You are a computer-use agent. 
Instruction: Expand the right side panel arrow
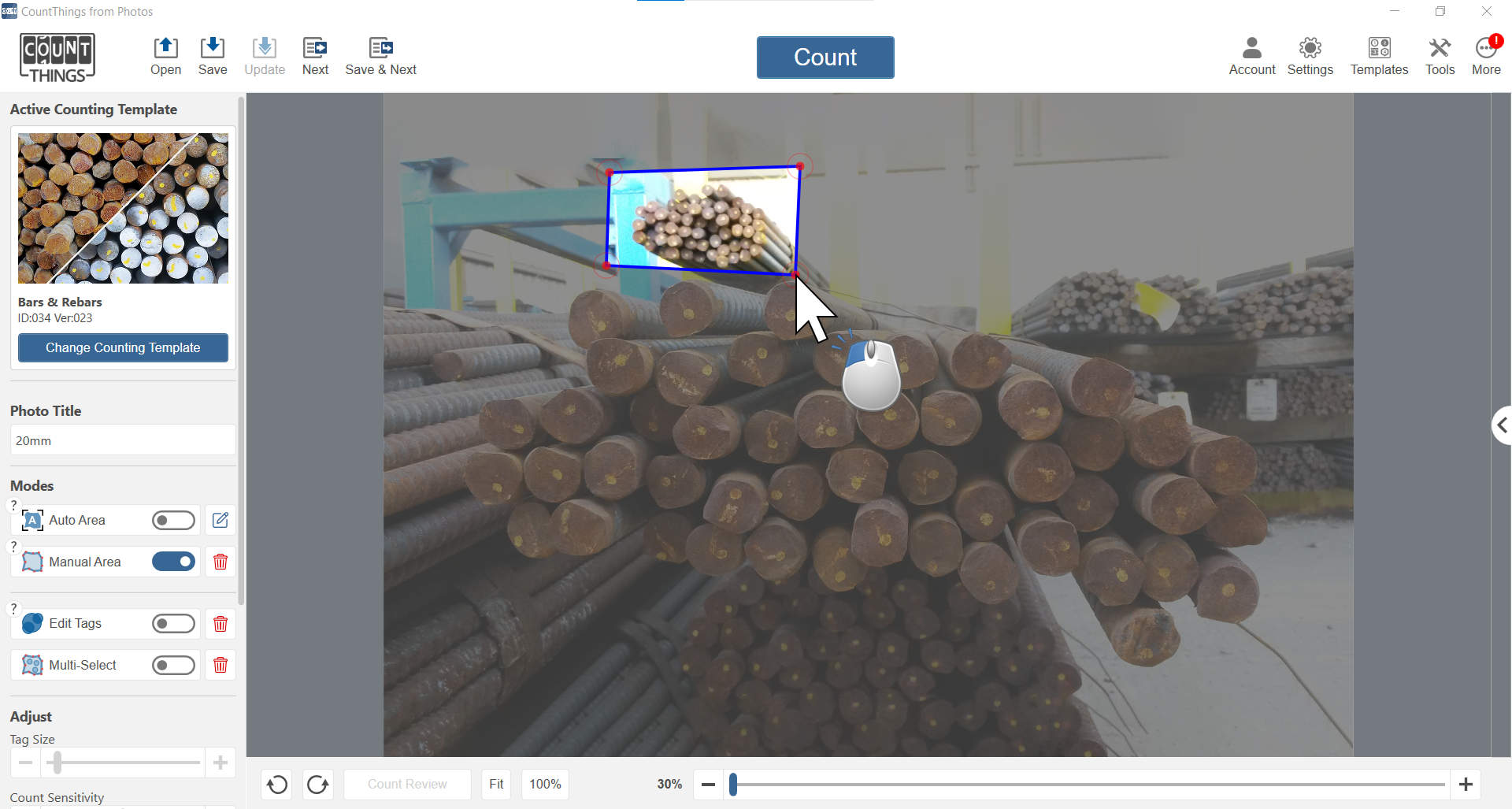coord(1502,425)
